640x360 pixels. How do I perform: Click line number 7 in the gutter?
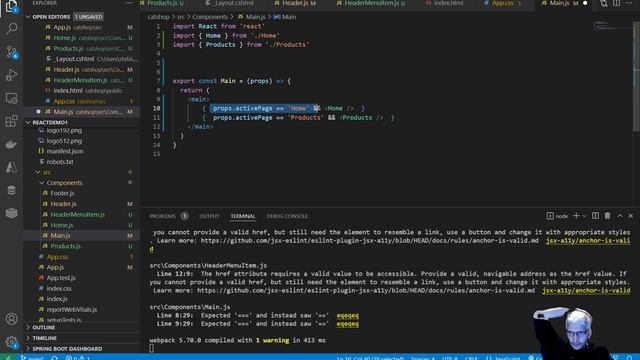coord(158,81)
